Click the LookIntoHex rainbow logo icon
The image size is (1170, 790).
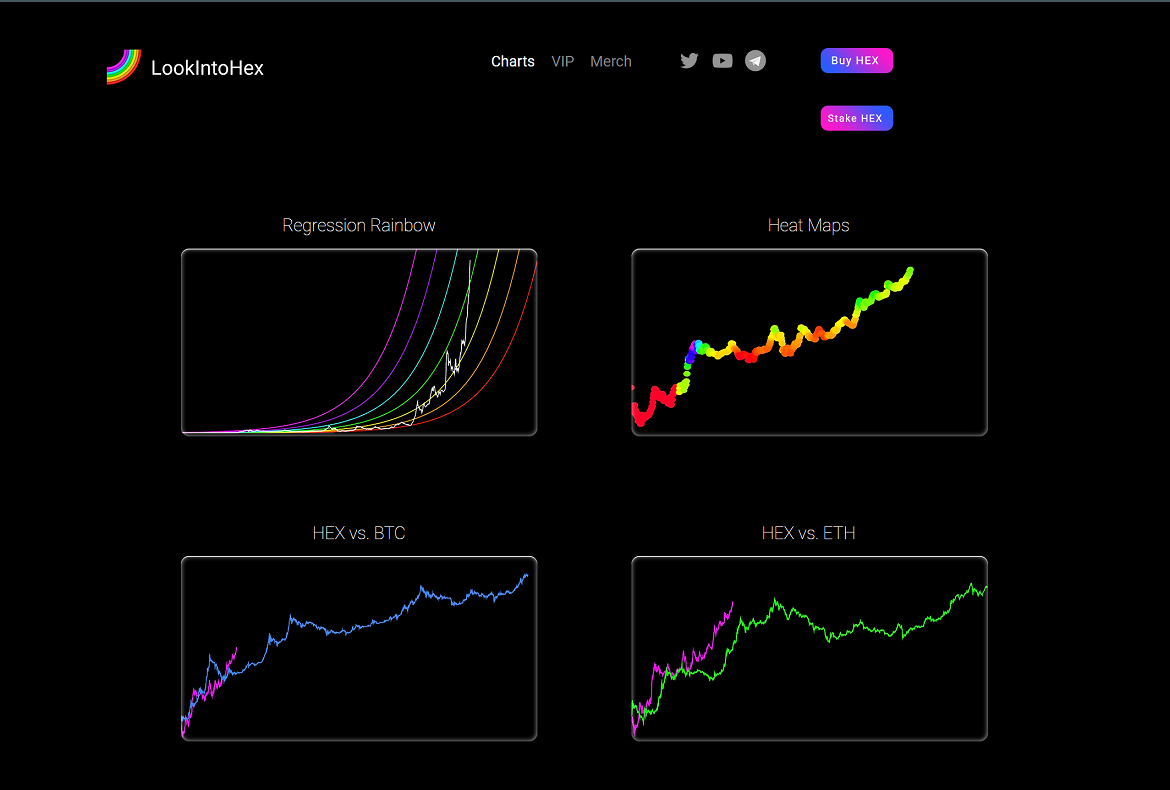pyautogui.click(x=124, y=67)
